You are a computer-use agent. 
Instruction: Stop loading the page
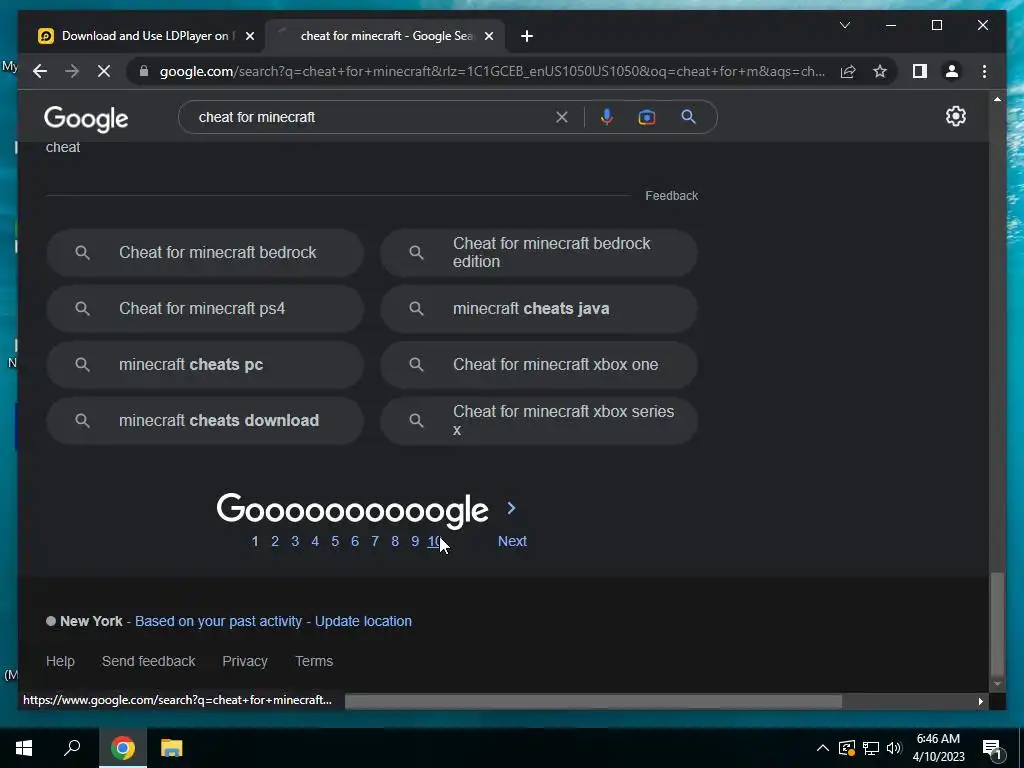point(104,71)
